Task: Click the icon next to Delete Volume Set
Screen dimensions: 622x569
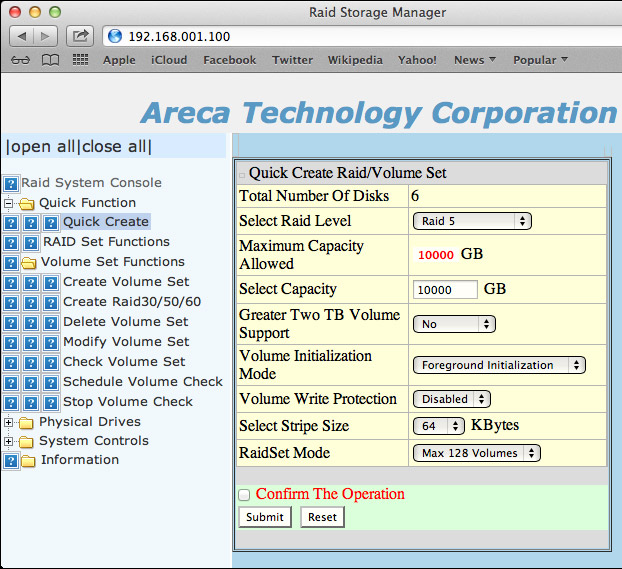Action: (51, 323)
